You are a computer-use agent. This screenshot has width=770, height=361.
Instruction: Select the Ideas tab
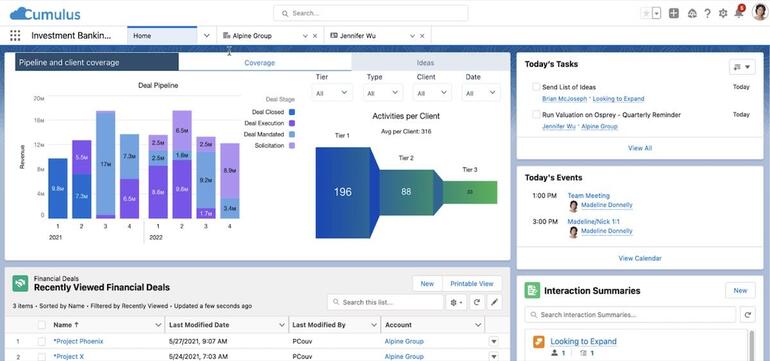(425, 63)
